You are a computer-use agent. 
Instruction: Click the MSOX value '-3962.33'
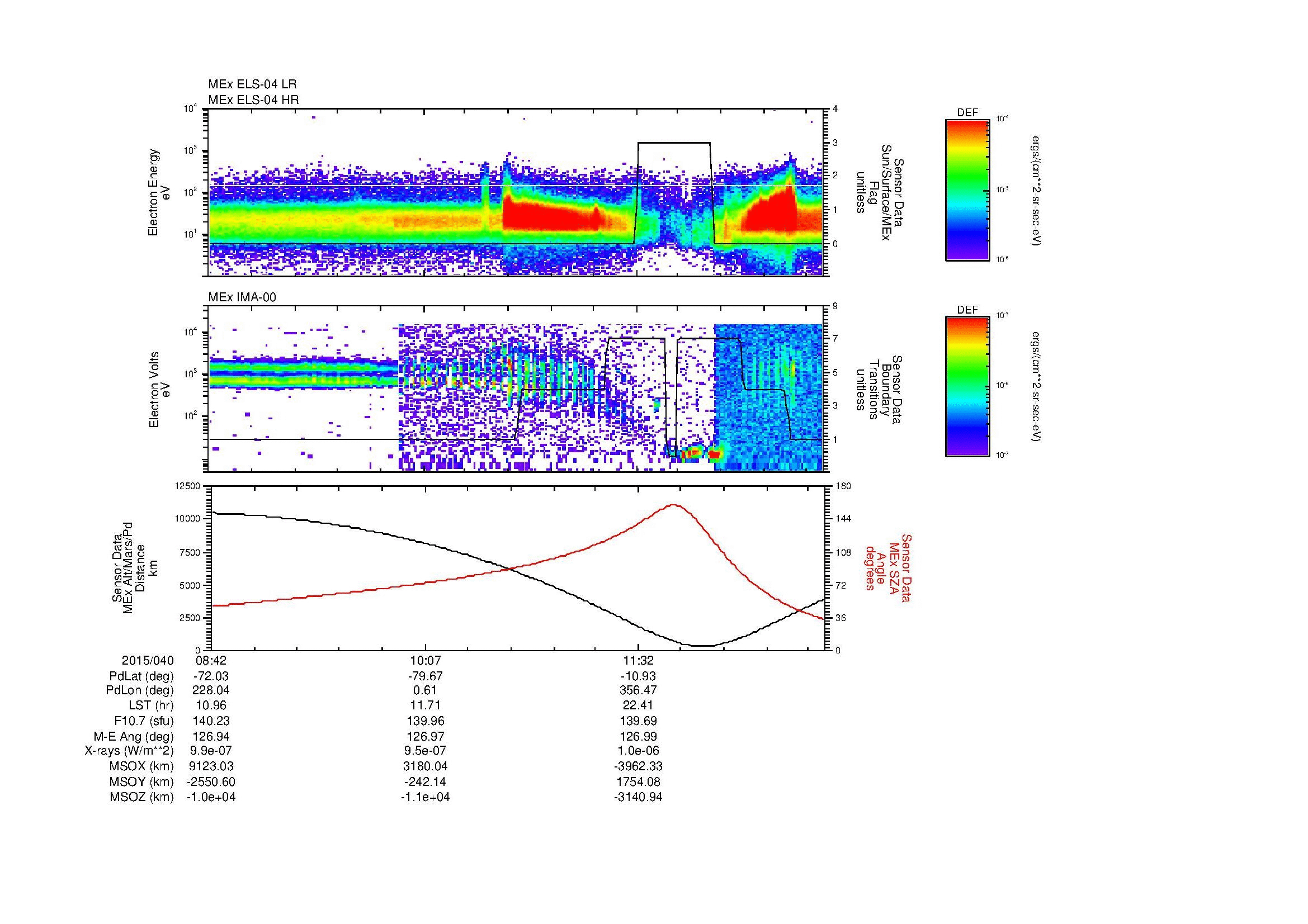coord(638,766)
